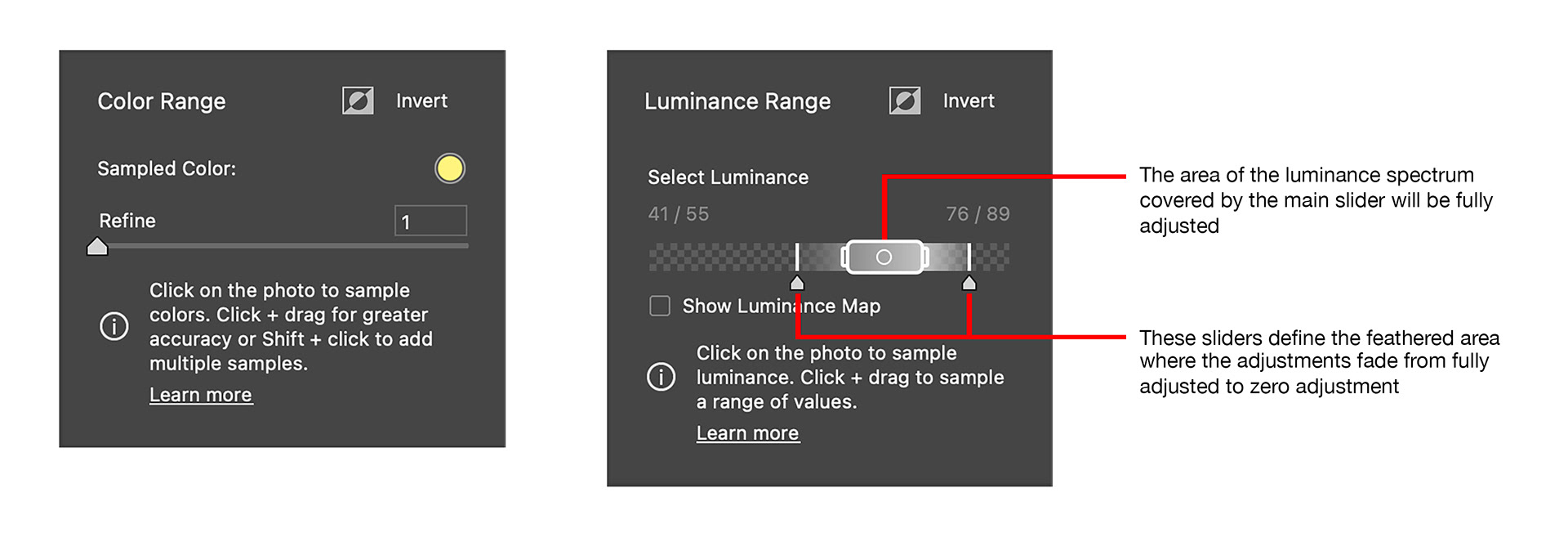Click the right luminance feather handle
Screen dimensions: 1568x555
coord(969,283)
